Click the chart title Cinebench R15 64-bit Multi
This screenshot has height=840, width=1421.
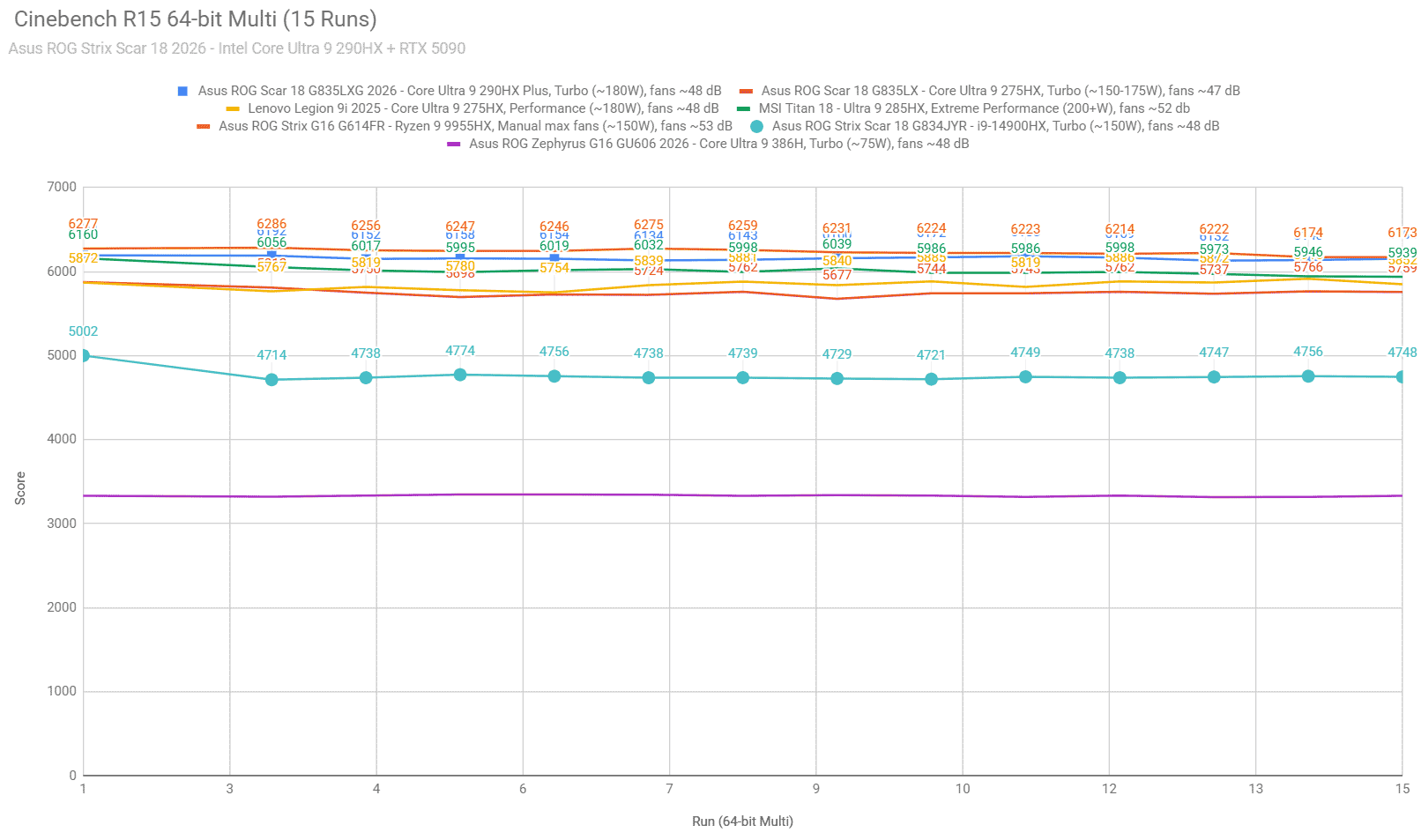[196, 19]
